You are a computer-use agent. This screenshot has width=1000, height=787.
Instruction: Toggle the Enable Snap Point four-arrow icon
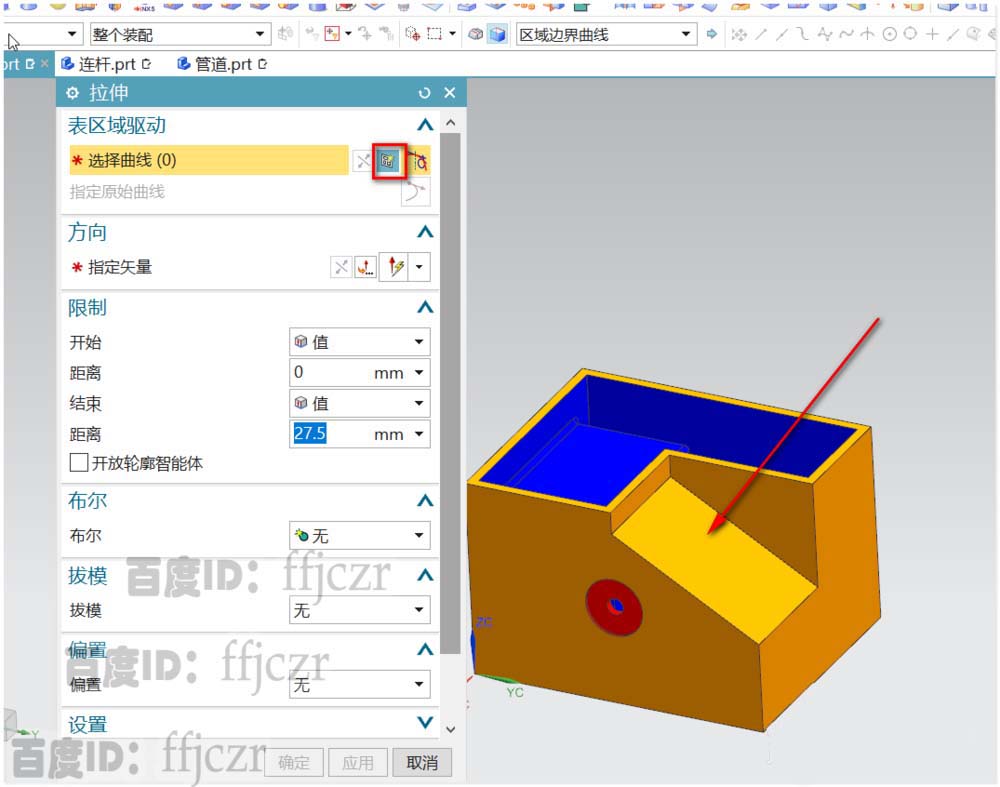(739, 34)
